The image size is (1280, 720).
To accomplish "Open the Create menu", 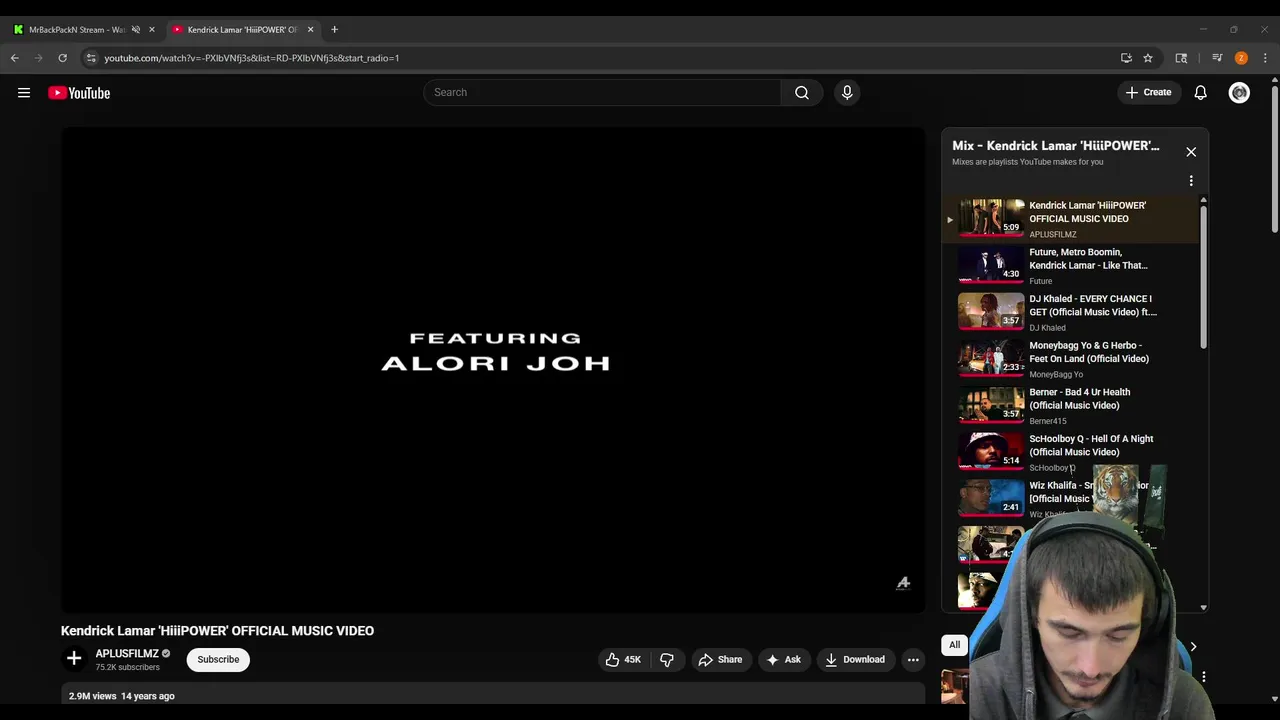I will (x=1148, y=92).
